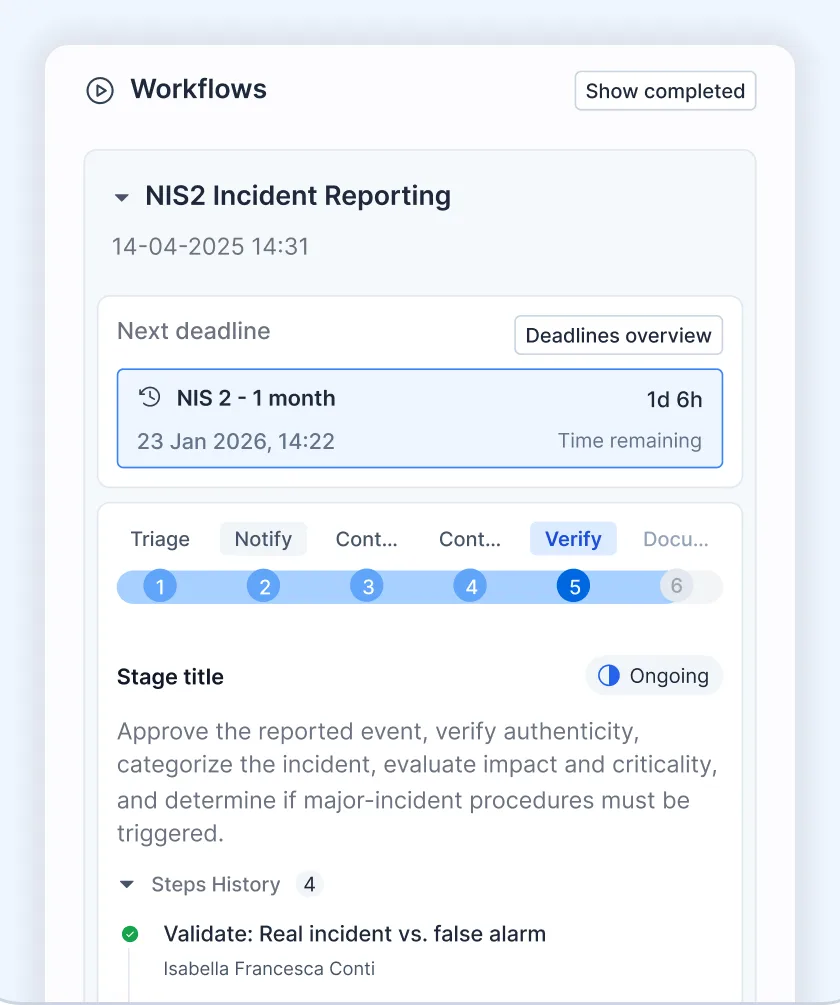The image size is (840, 1005).
Task: Click the Next deadline label
Action: 194,331
